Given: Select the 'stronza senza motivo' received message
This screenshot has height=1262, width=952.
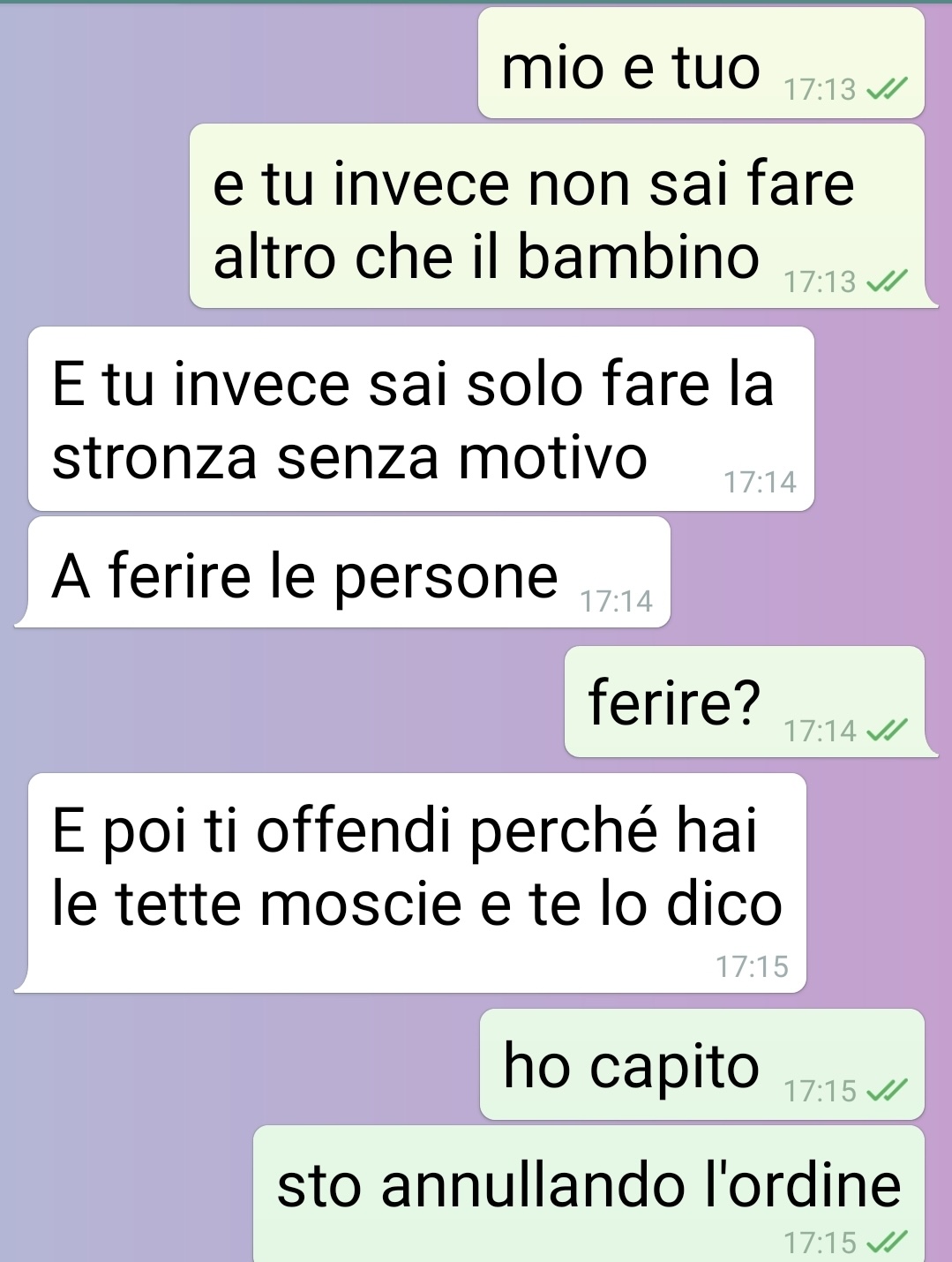Looking at the screenshot, I should point(421,419).
